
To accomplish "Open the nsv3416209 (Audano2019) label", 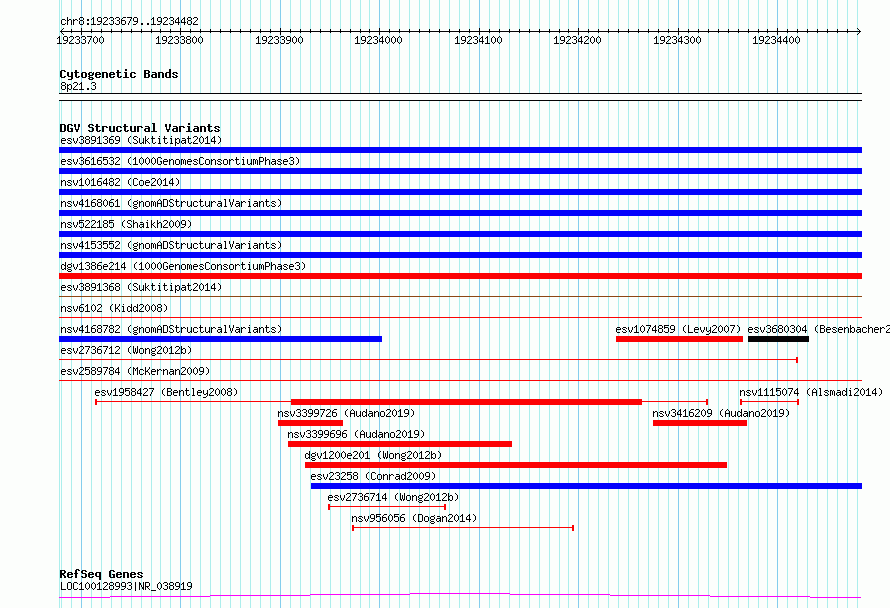I will (x=721, y=413).
